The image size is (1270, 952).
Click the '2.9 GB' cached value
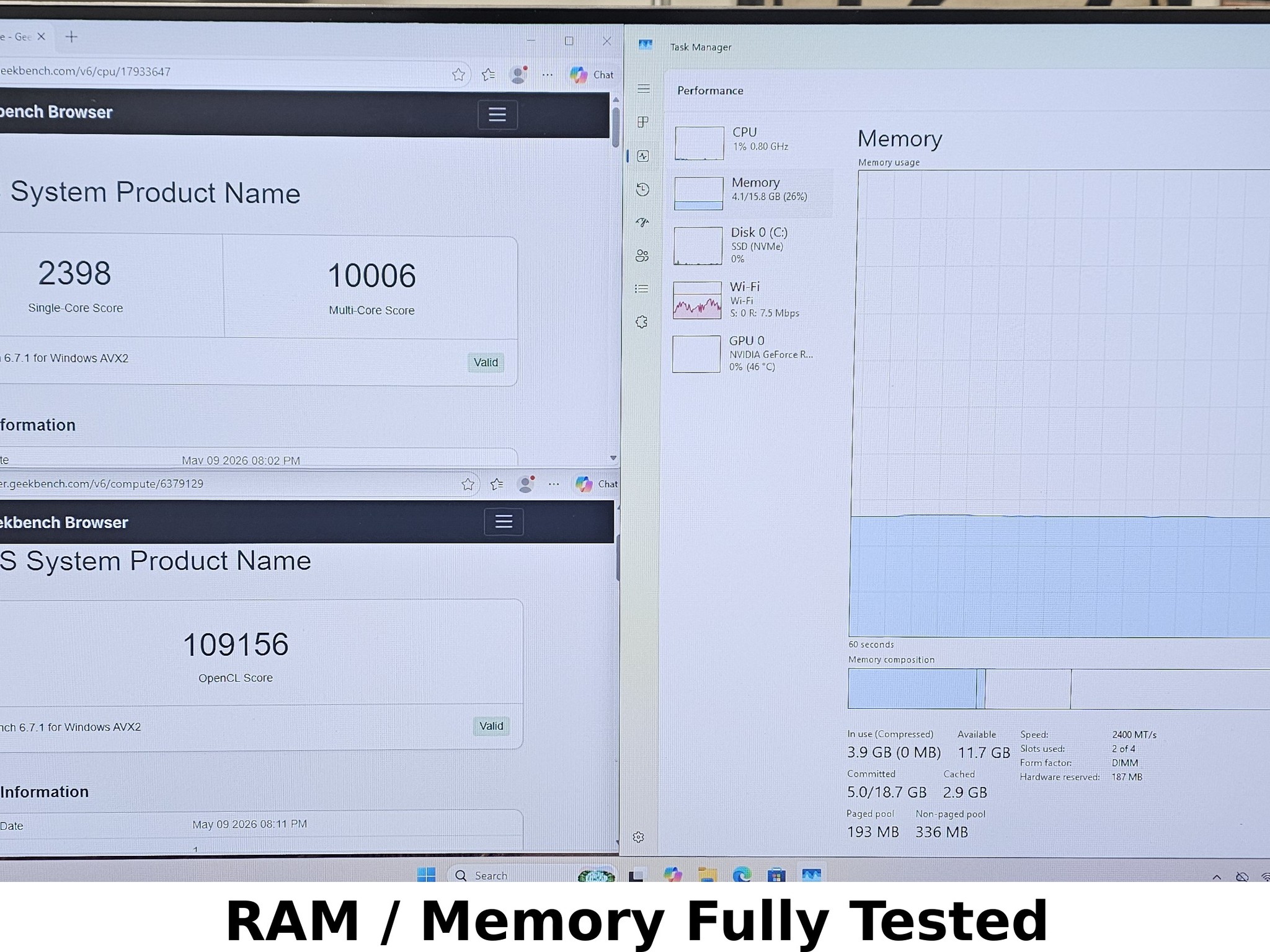click(965, 792)
